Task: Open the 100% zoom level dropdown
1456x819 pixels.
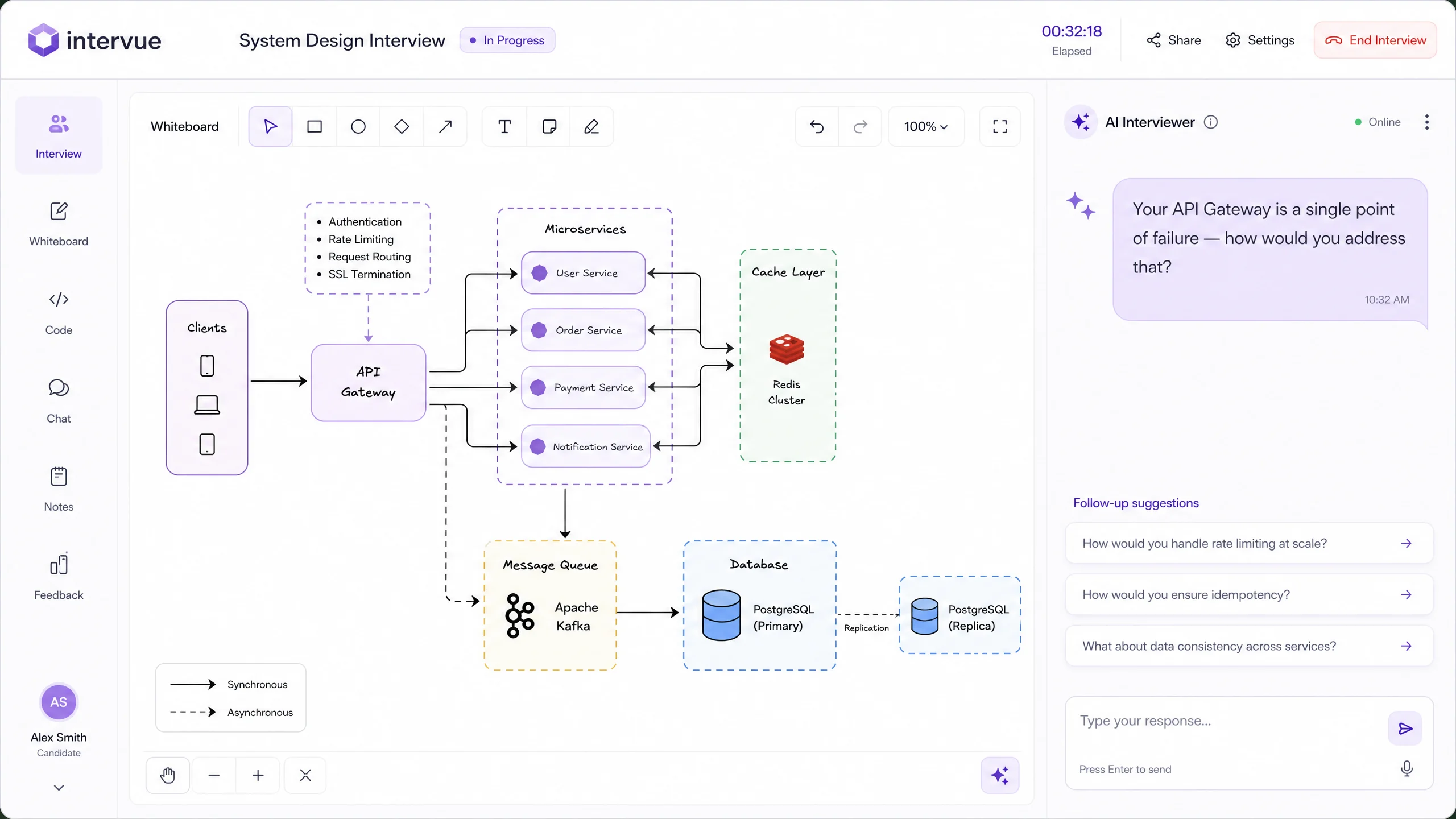Action: 926,126
